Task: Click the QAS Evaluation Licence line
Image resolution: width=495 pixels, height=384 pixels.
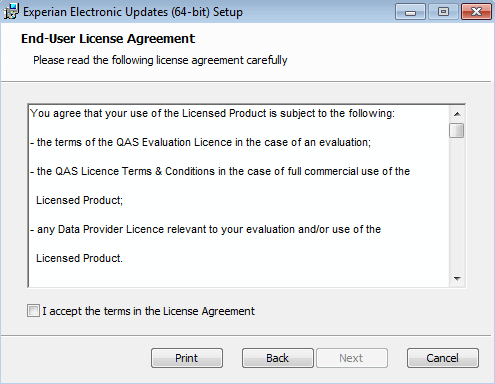Action: coord(200,142)
